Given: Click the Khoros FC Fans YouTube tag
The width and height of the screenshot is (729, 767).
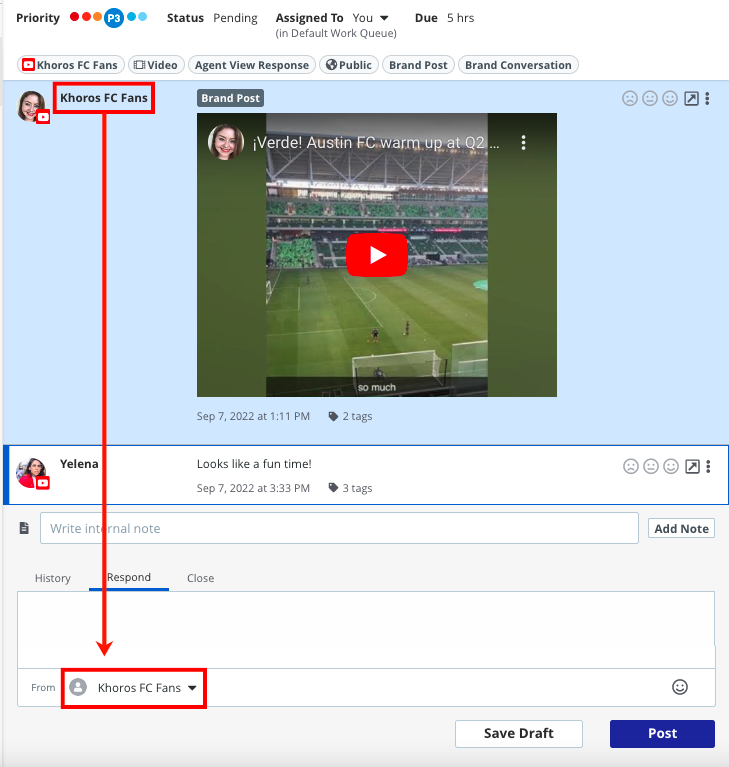Looking at the screenshot, I should [x=70, y=65].
